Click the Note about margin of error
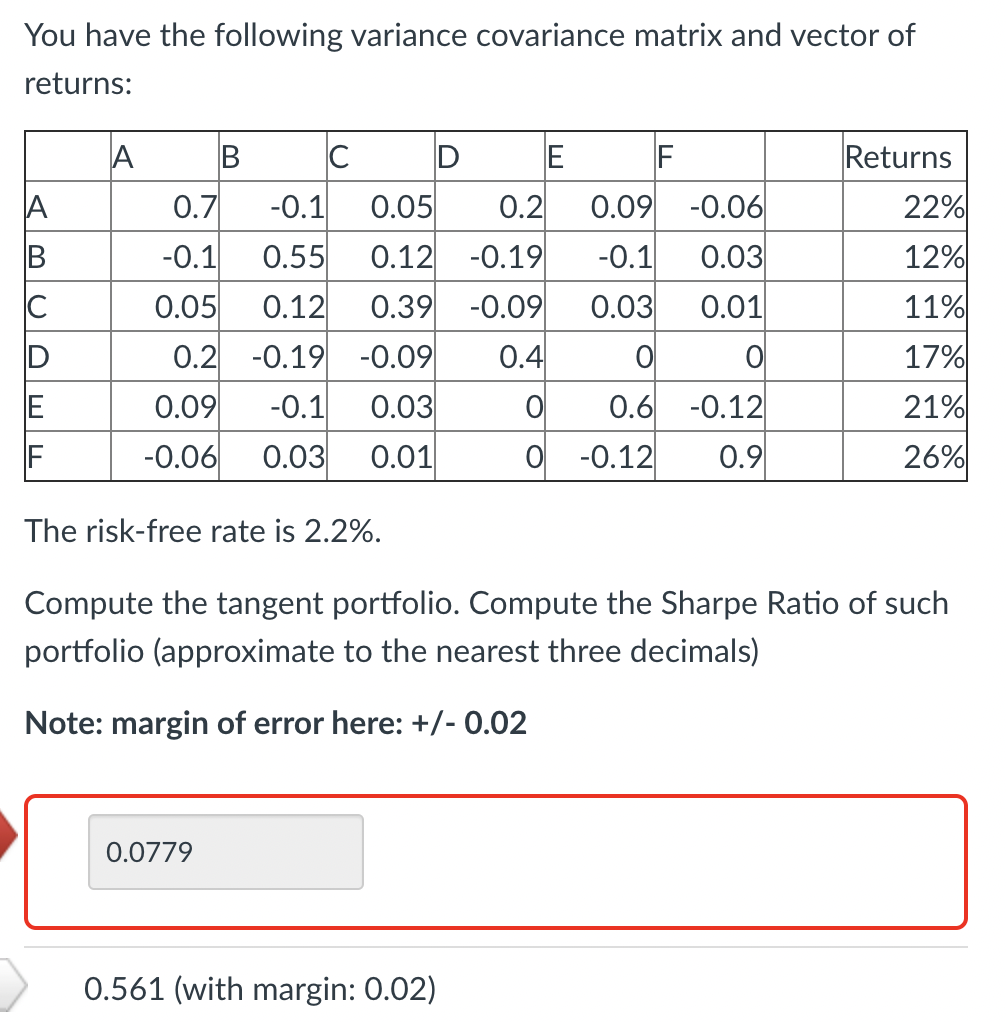The image size is (1006, 1022). (x=274, y=722)
